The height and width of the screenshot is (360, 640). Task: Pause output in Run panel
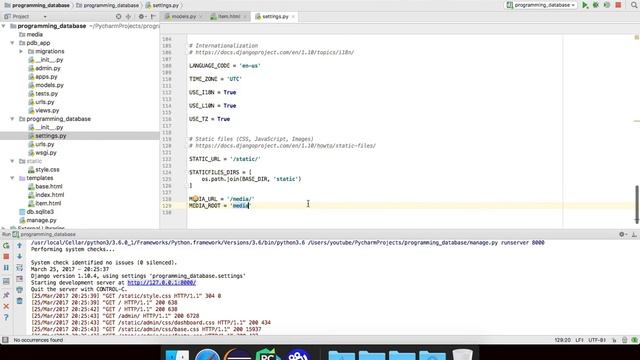coord(6,268)
